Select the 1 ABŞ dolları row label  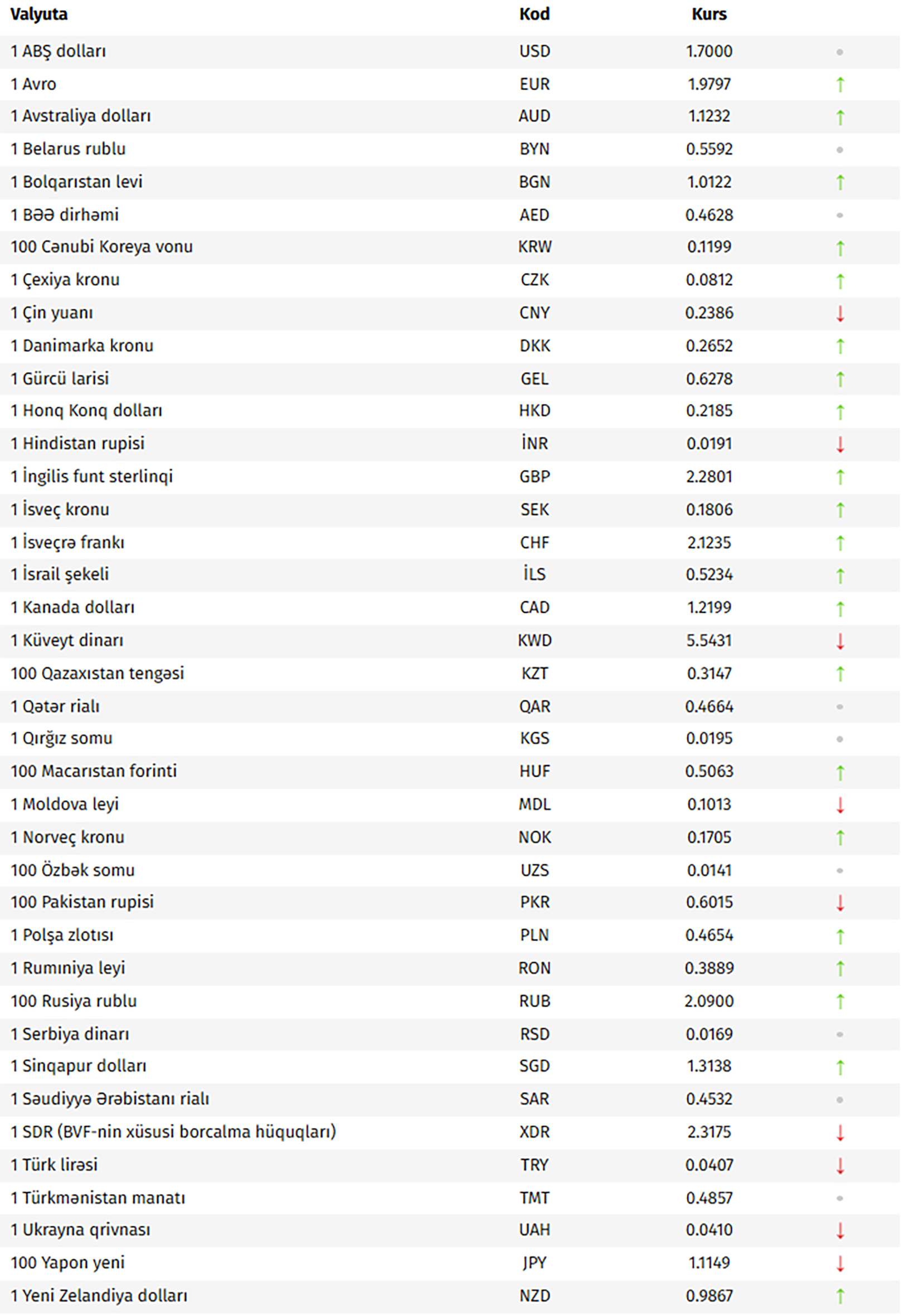point(59,51)
